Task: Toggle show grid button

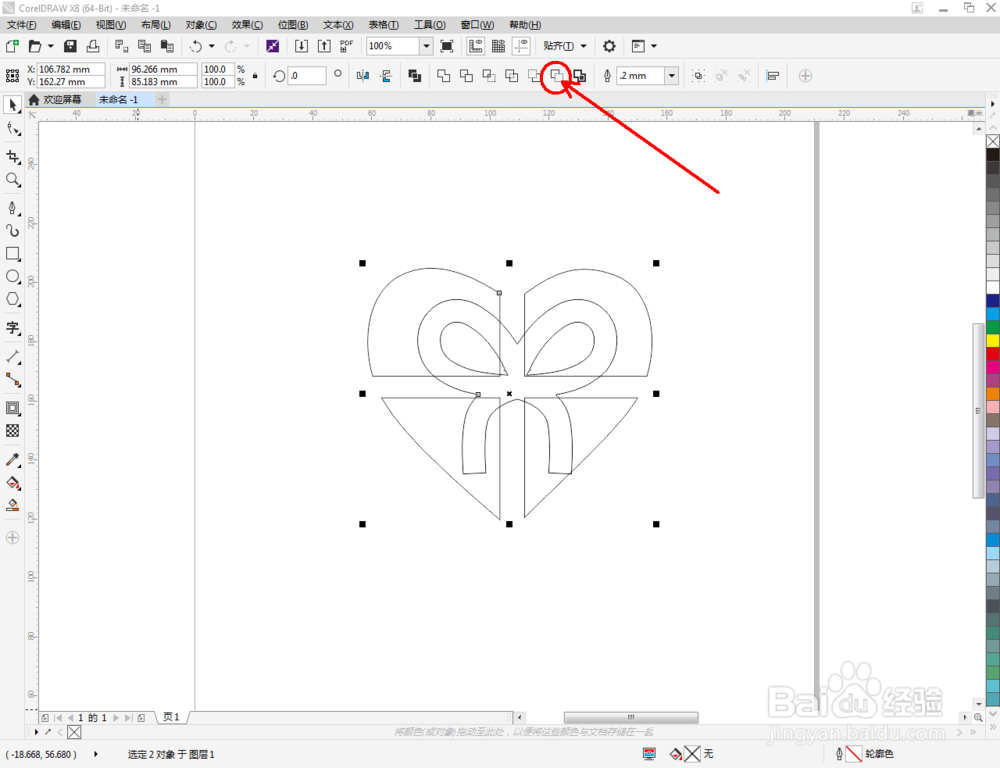Action: pos(499,46)
